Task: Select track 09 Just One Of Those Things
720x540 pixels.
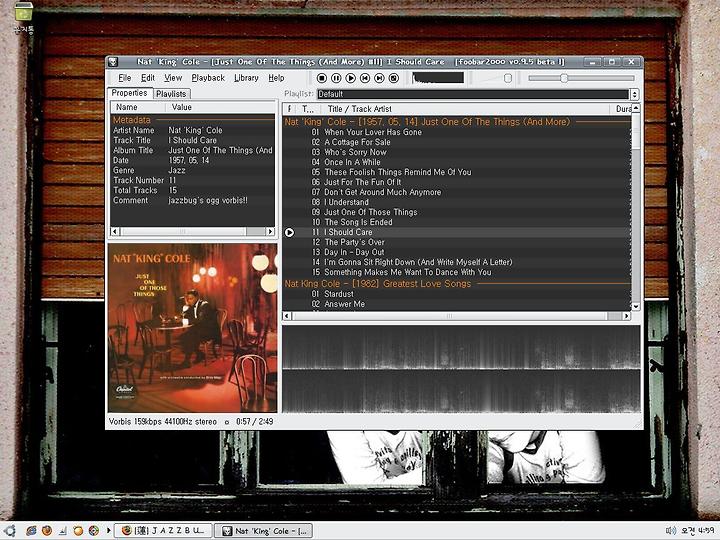Action: pos(457,212)
